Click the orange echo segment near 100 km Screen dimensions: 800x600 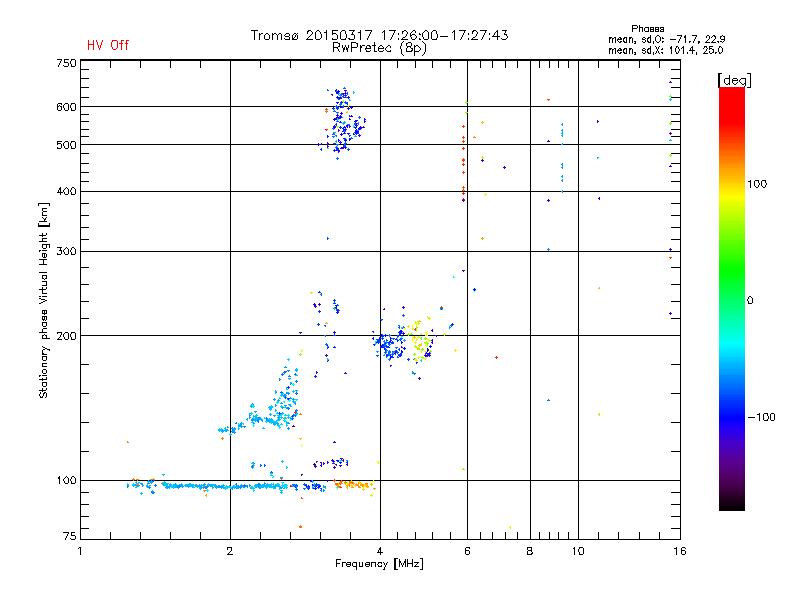coord(354,485)
